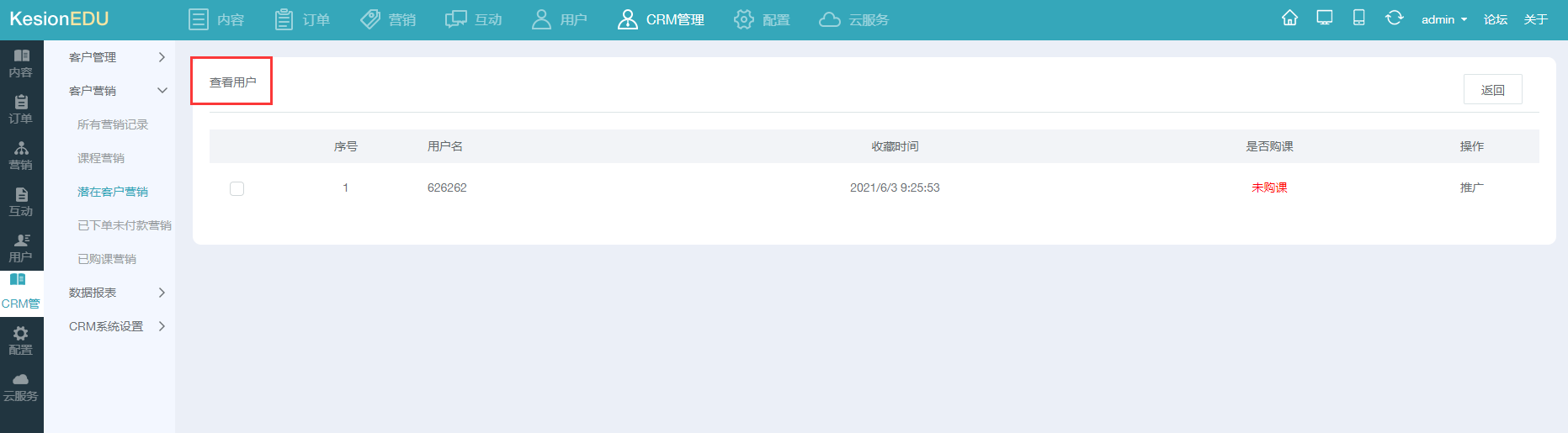1568x433 pixels.
Task: Click the home icon in top bar
Action: [1289, 18]
